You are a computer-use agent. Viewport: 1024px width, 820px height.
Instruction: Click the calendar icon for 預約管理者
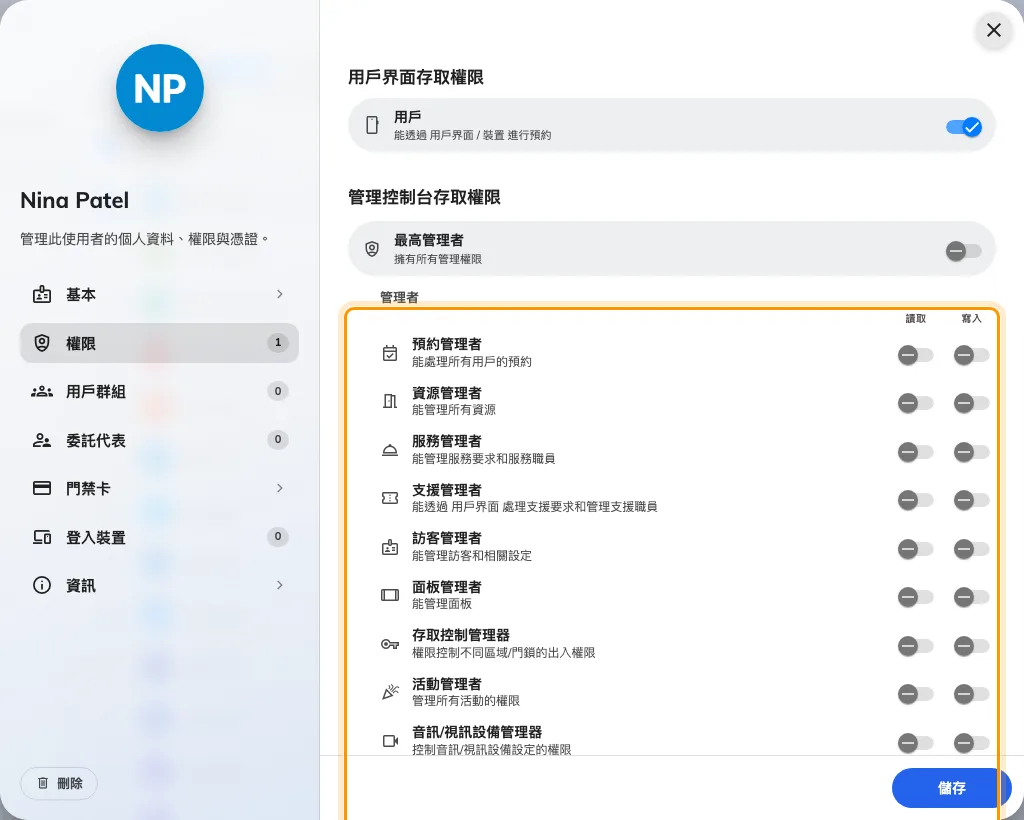[x=390, y=353]
